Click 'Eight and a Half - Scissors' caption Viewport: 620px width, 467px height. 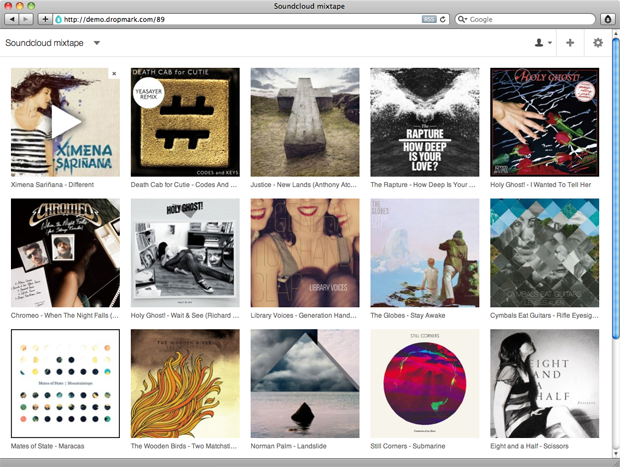click(x=529, y=446)
